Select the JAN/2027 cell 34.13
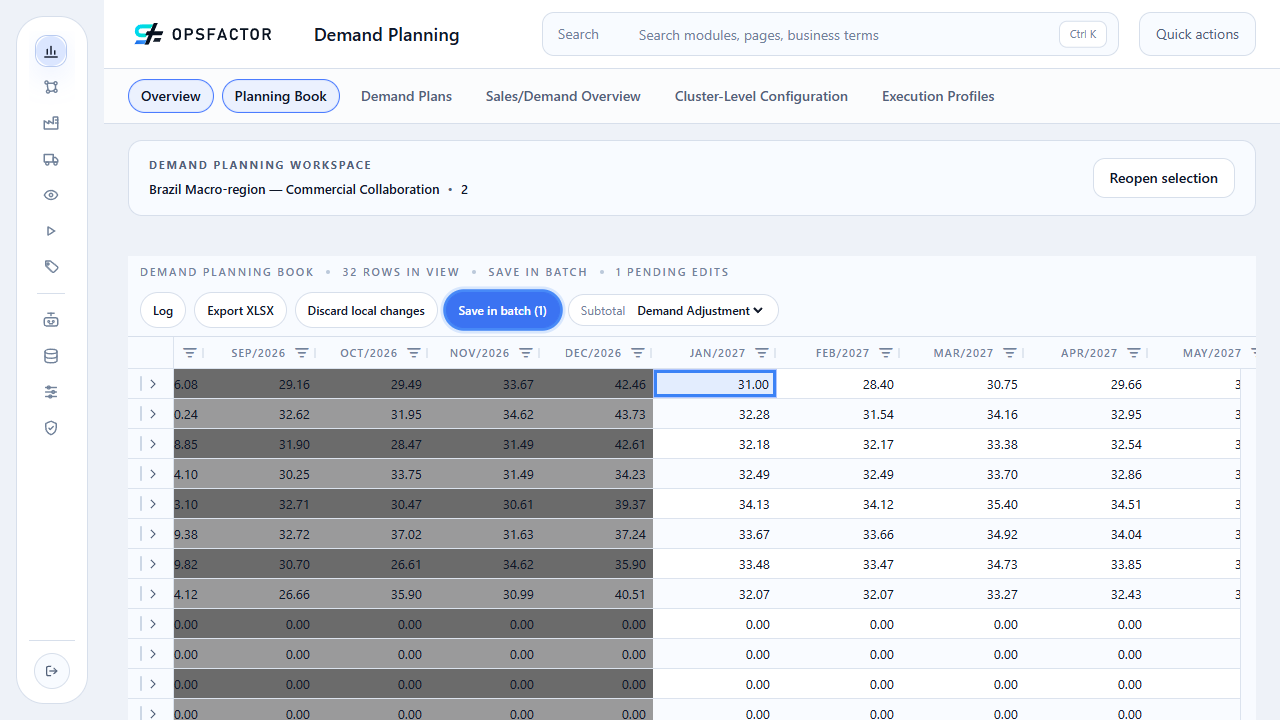Image resolution: width=1280 pixels, height=720 pixels. [x=715, y=504]
